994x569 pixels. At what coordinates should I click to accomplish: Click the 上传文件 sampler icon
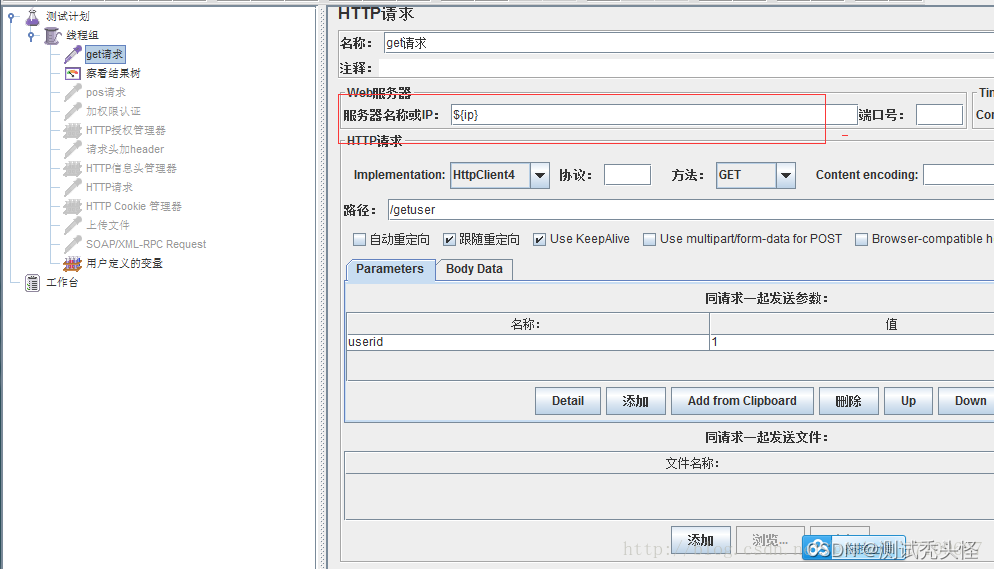(73, 226)
